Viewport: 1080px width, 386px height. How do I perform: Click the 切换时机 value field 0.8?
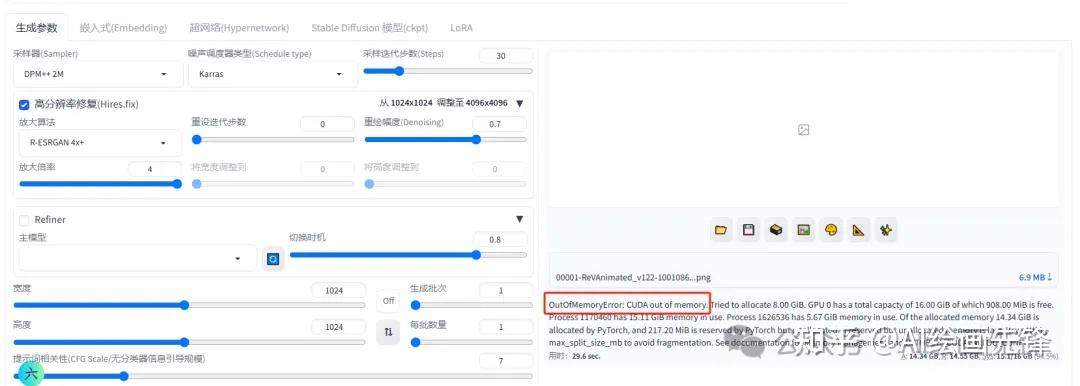point(500,239)
